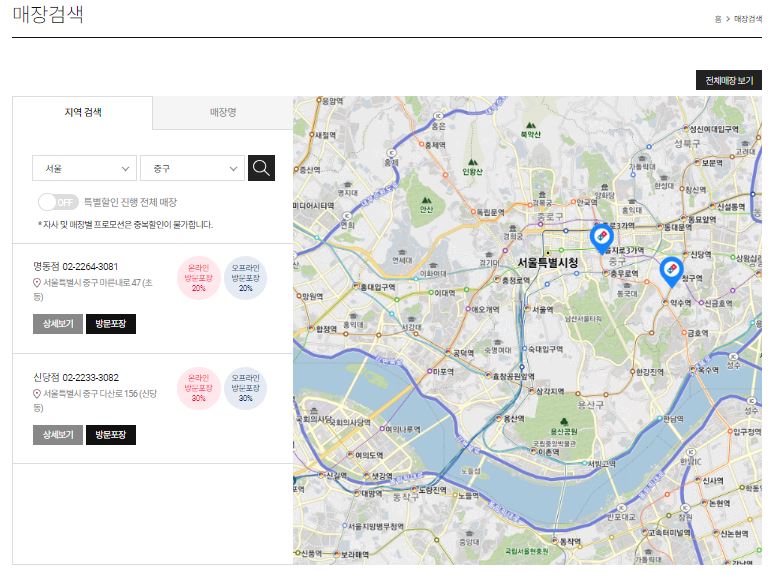Switch to 매장명 tab
This screenshot has width=781, height=573.
[223, 113]
